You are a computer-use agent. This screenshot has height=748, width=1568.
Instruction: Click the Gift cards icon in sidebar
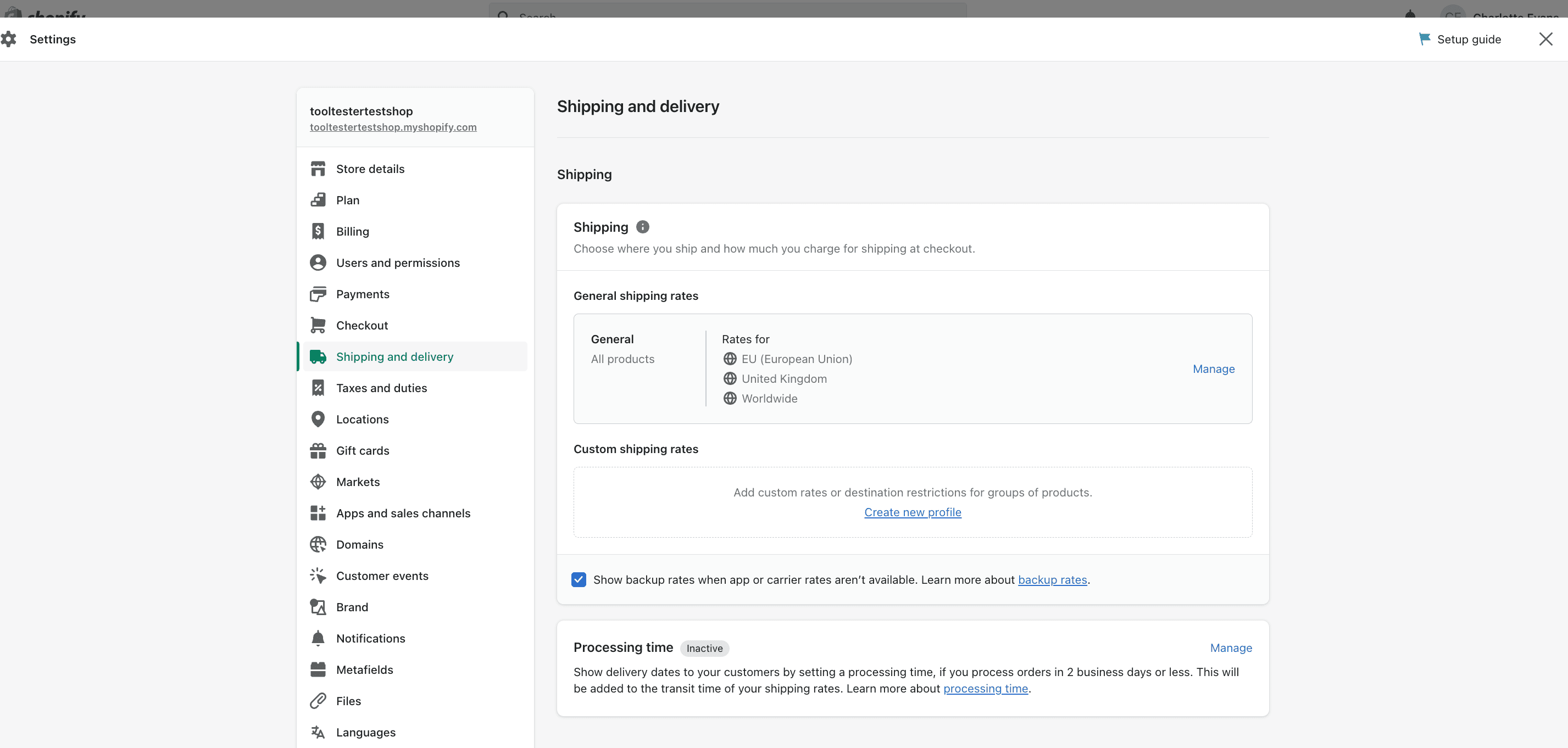319,450
